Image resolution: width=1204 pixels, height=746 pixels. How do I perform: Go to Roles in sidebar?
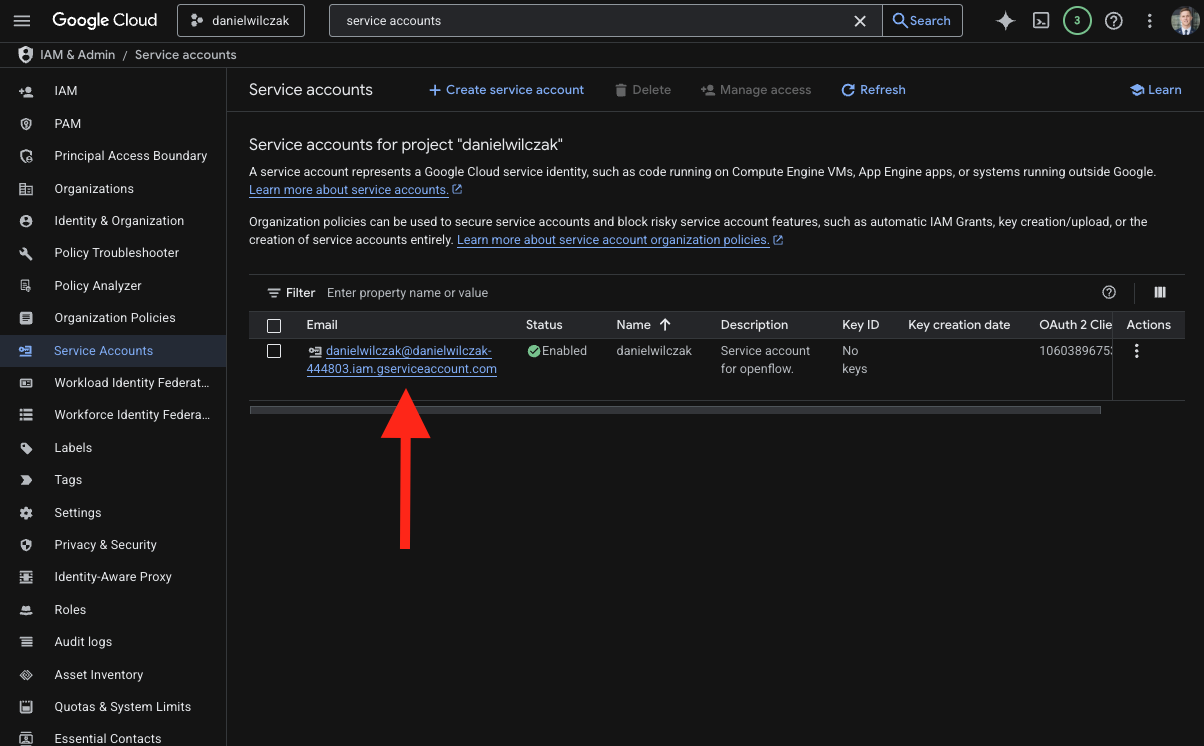coord(70,609)
